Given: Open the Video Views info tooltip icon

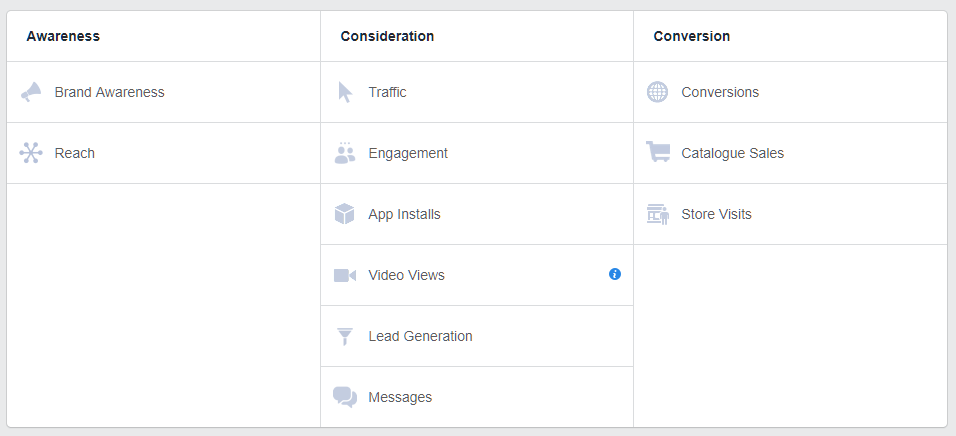Looking at the screenshot, I should (x=615, y=274).
